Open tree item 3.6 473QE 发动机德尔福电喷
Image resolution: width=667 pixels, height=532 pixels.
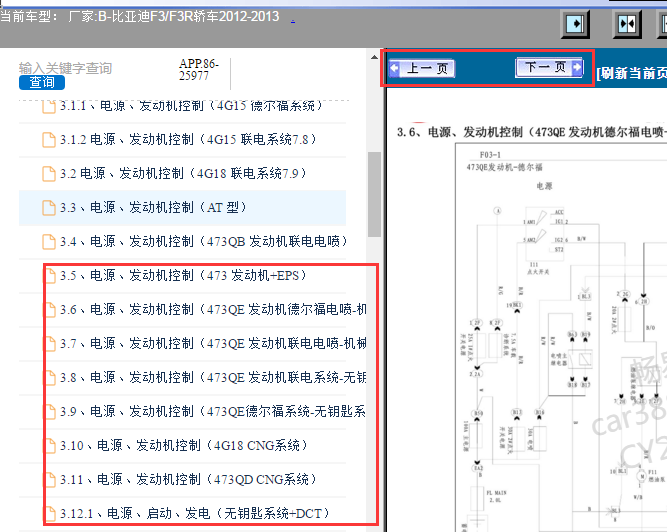pyautogui.click(x=213, y=310)
